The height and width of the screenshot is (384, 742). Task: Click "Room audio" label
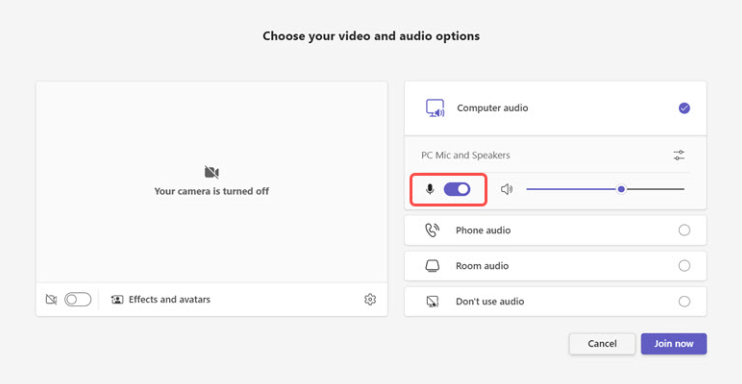482,266
